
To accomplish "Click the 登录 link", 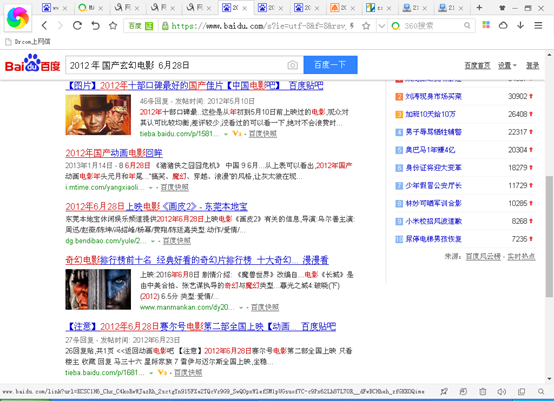I will coord(532,66).
